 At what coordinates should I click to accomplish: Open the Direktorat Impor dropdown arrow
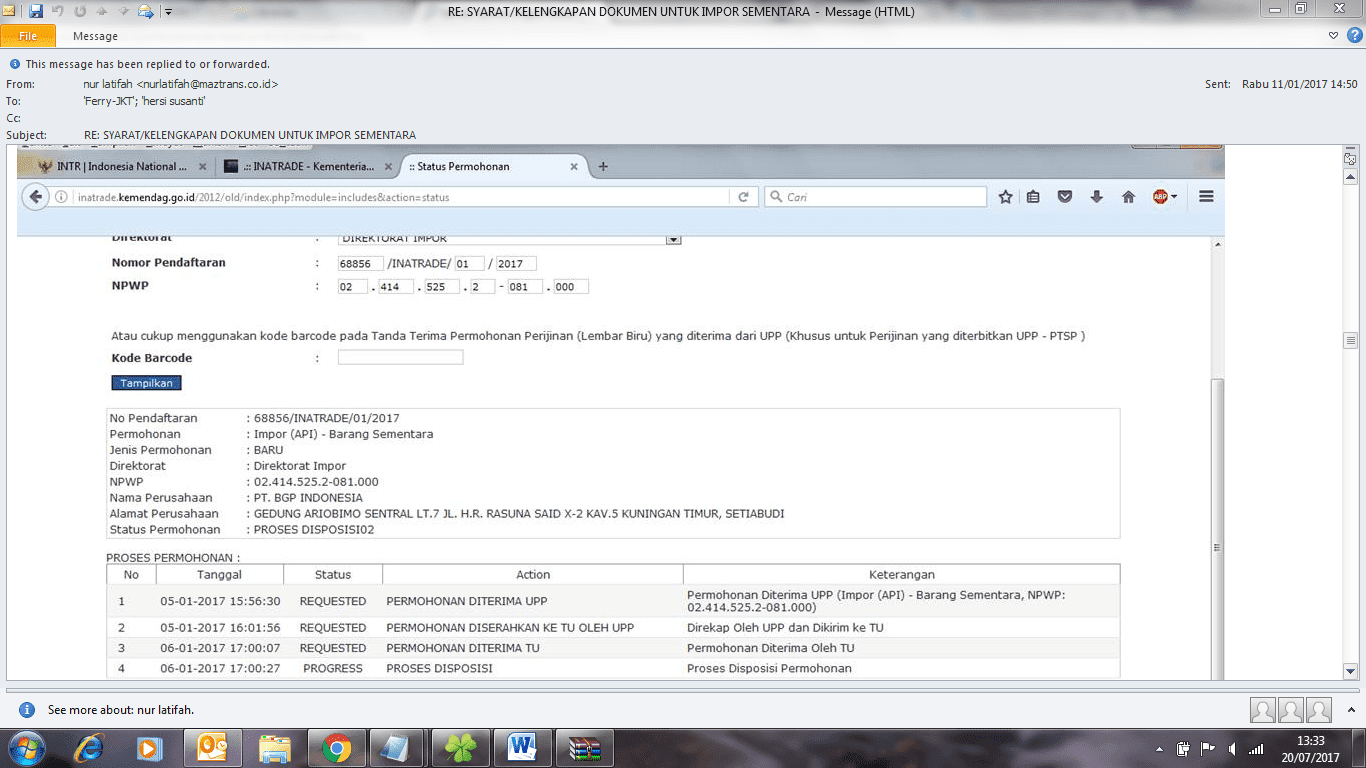[x=674, y=239]
